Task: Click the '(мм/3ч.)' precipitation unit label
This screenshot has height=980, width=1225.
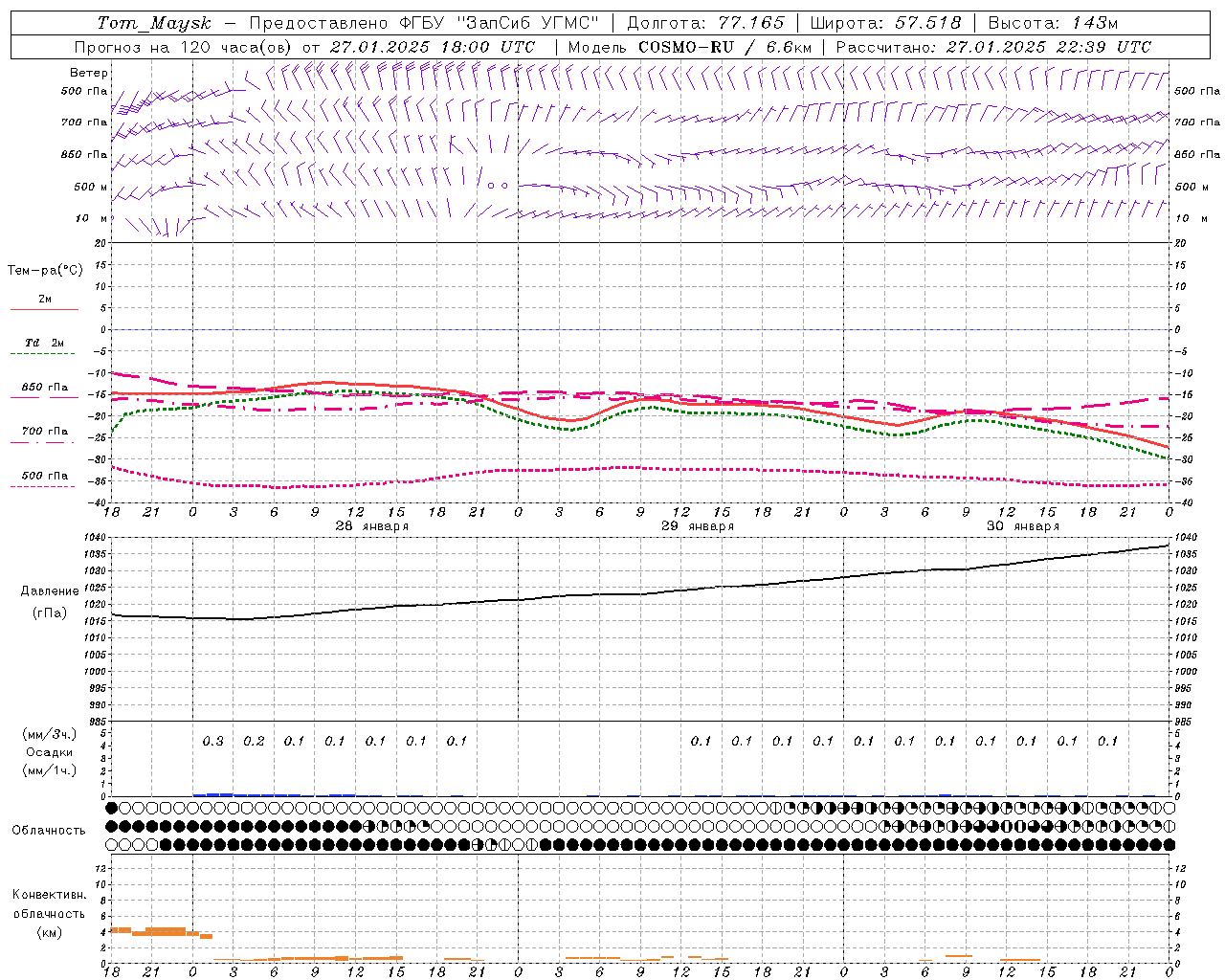Action: [50, 734]
